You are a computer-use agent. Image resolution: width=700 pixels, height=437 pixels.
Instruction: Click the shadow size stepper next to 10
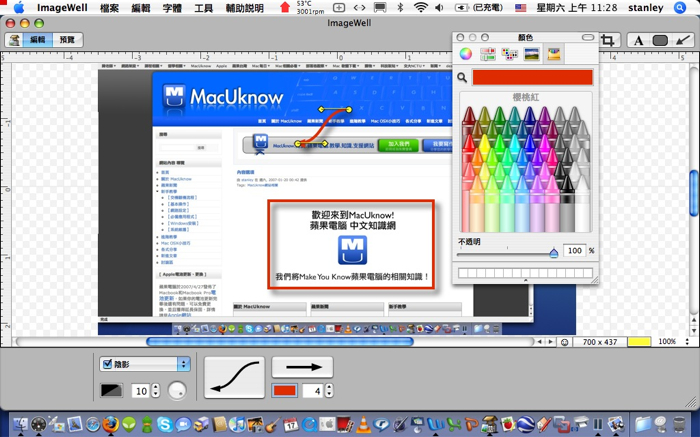coord(155,391)
